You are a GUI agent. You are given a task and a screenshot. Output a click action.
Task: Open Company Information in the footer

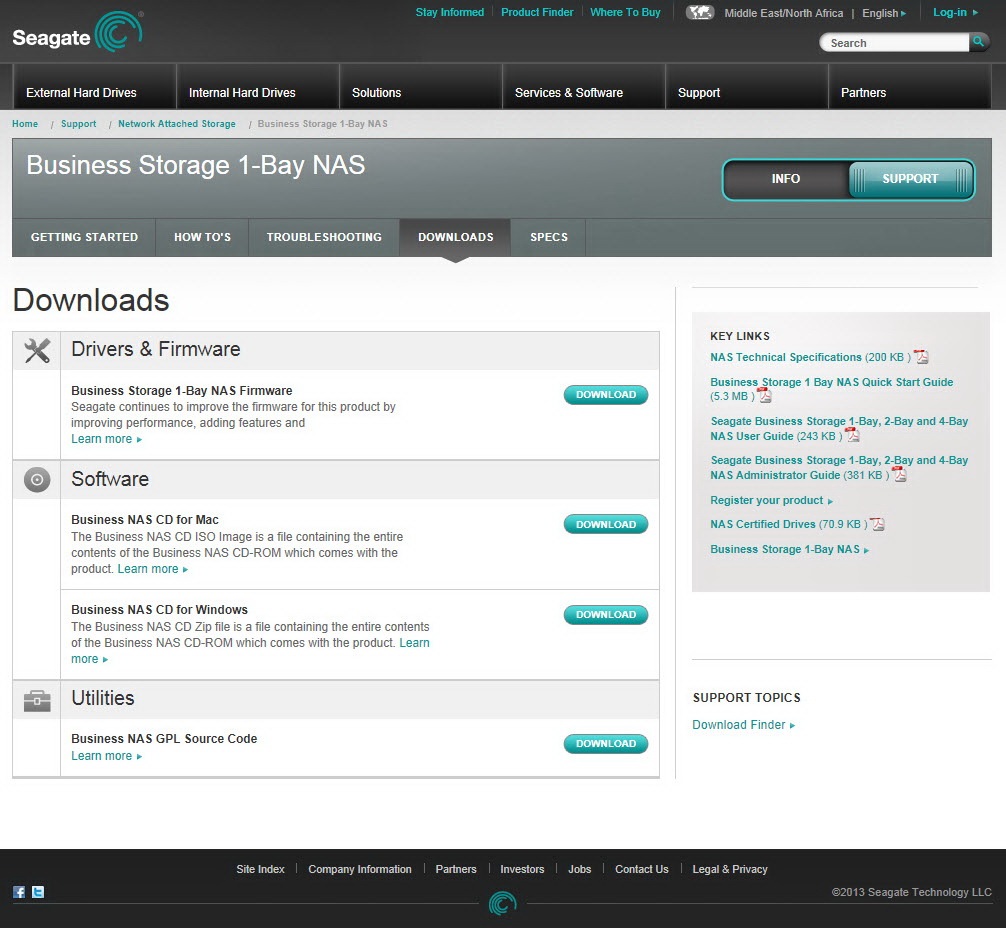pos(360,869)
